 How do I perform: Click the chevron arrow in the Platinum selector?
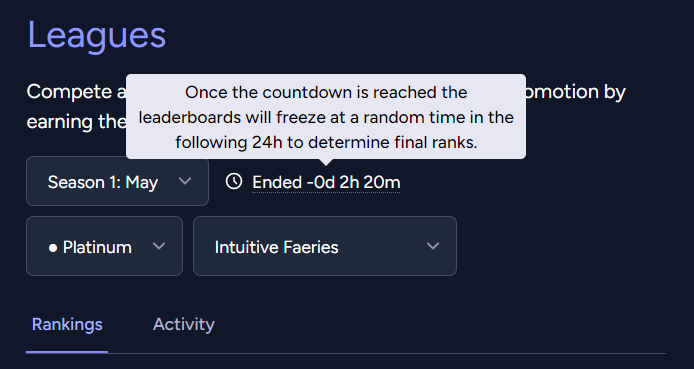coord(159,246)
